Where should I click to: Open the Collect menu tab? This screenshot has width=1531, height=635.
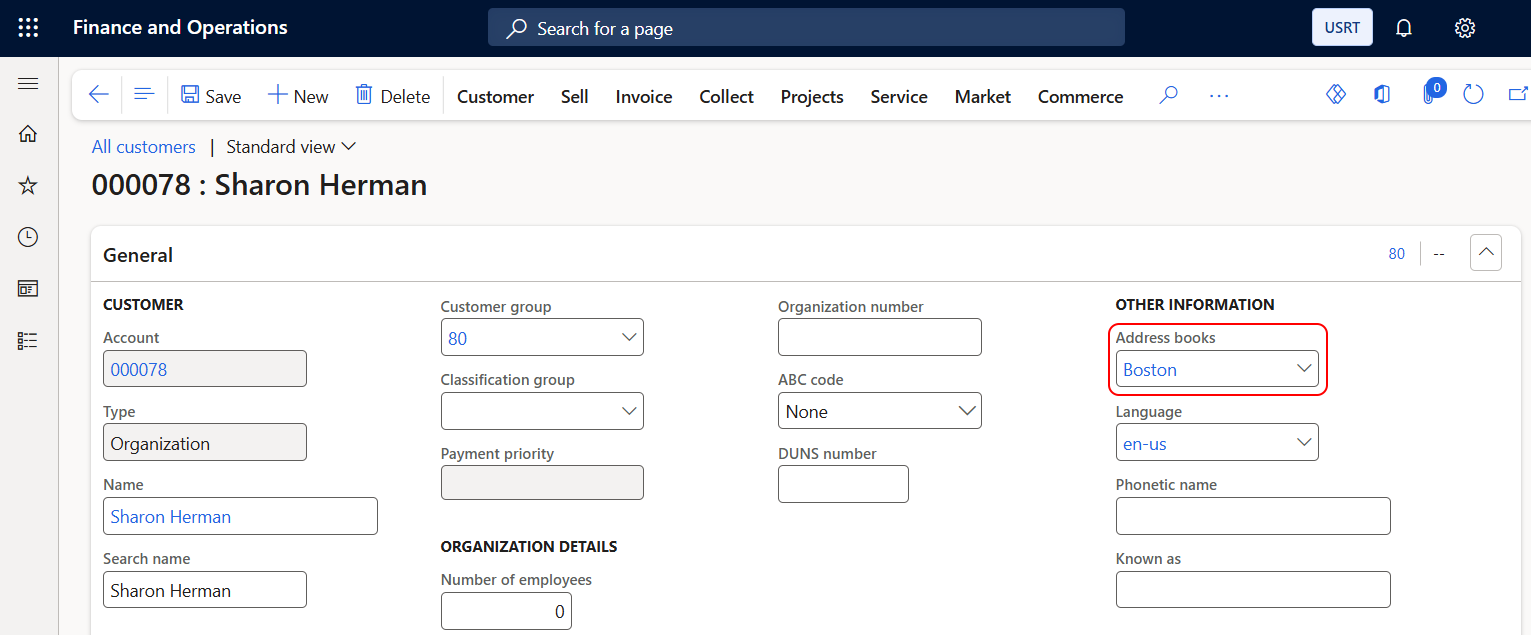click(726, 97)
